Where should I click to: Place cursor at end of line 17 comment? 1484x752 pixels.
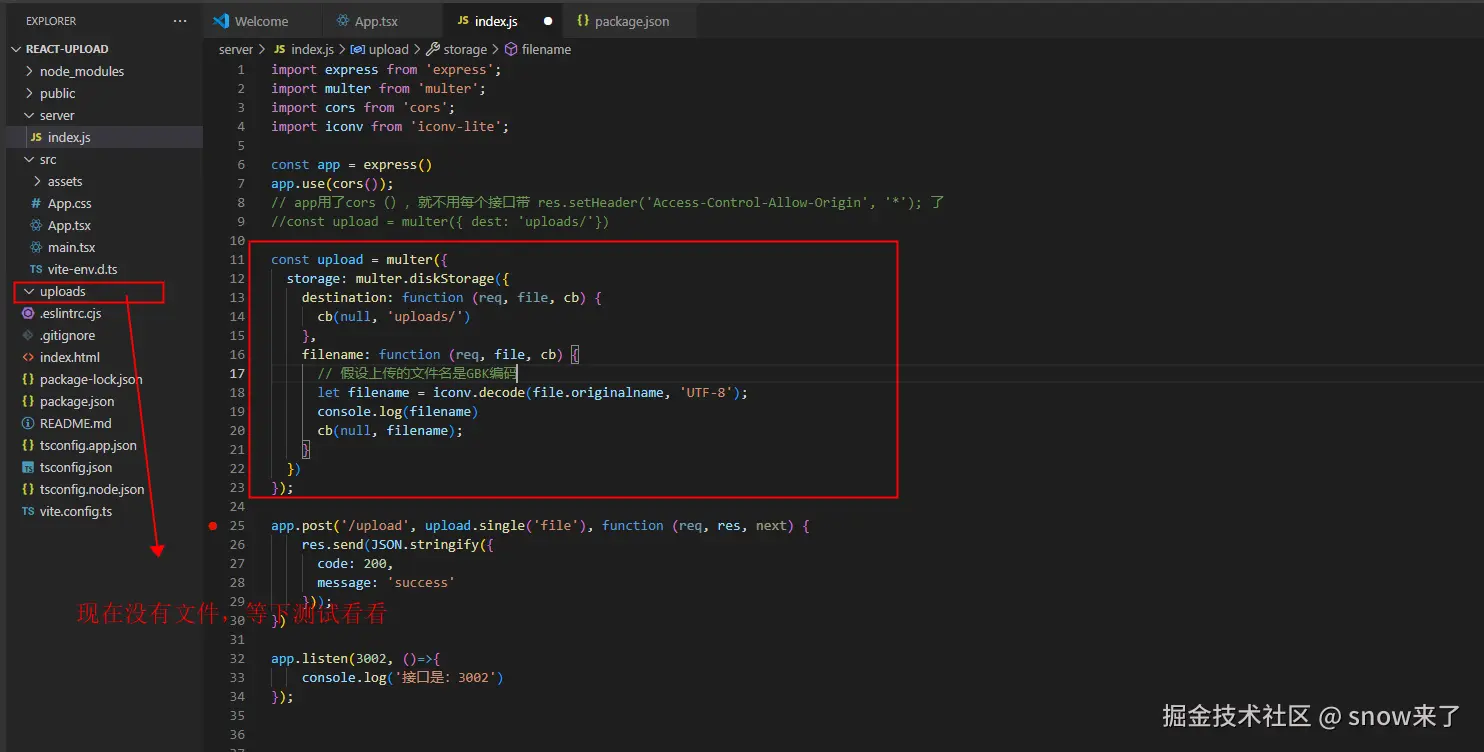click(517, 373)
